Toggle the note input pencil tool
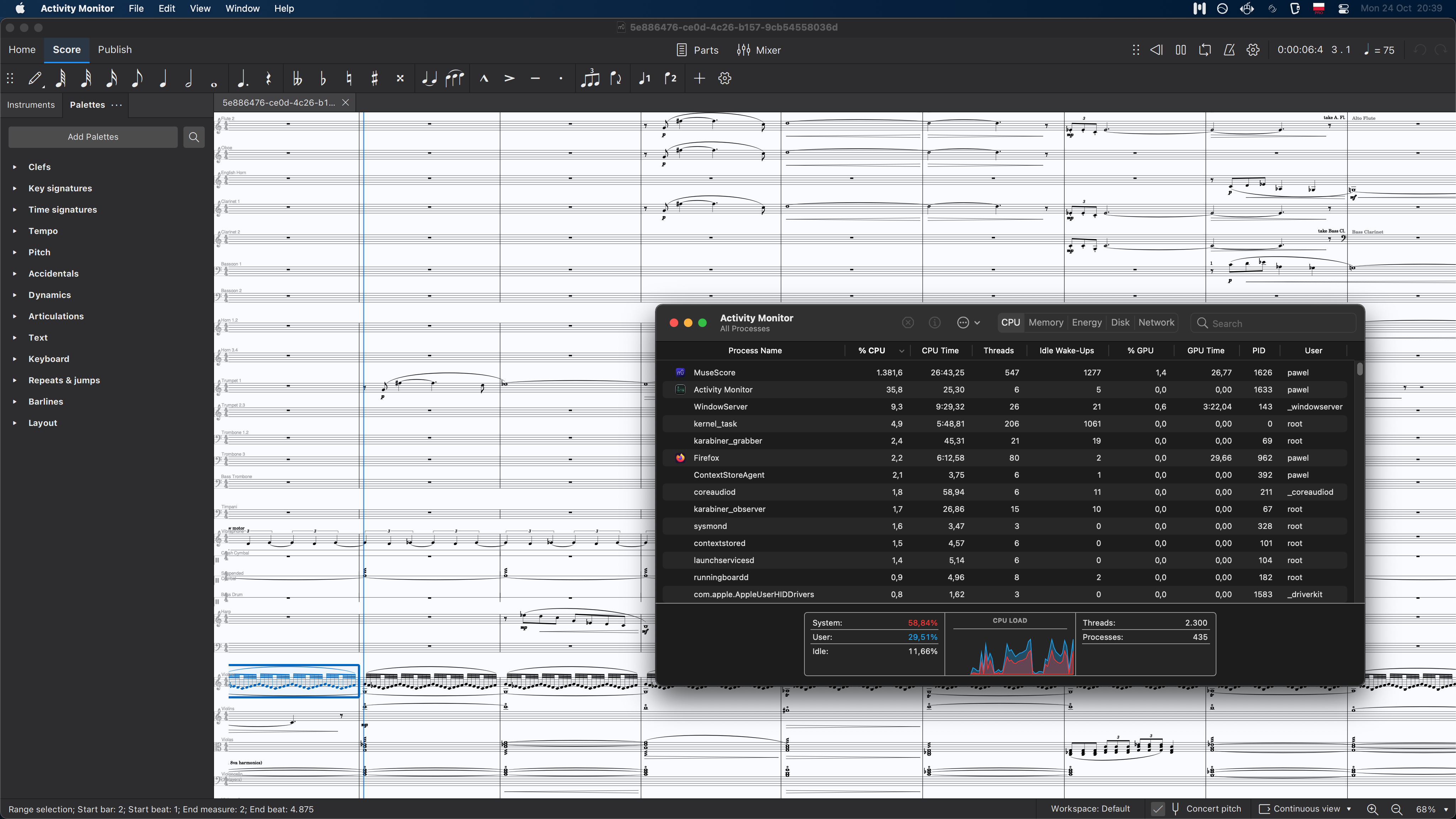The width and height of the screenshot is (1456, 819). [35, 79]
